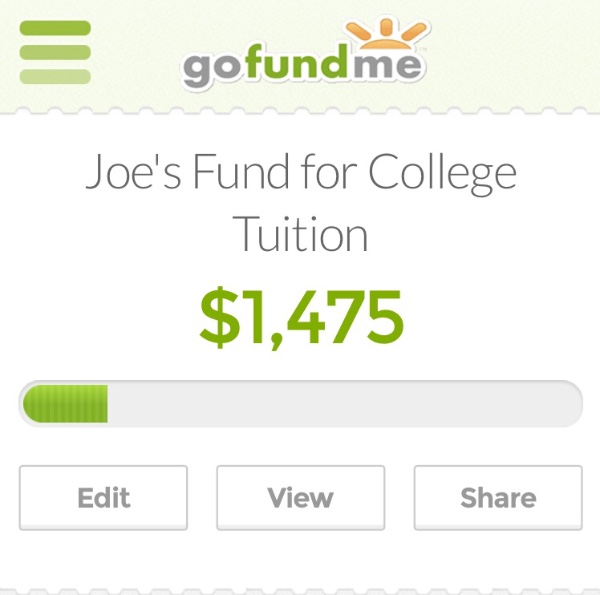Tap the gray 'me' letters in logo
Image resolution: width=600 pixels, height=595 pixels.
point(387,65)
